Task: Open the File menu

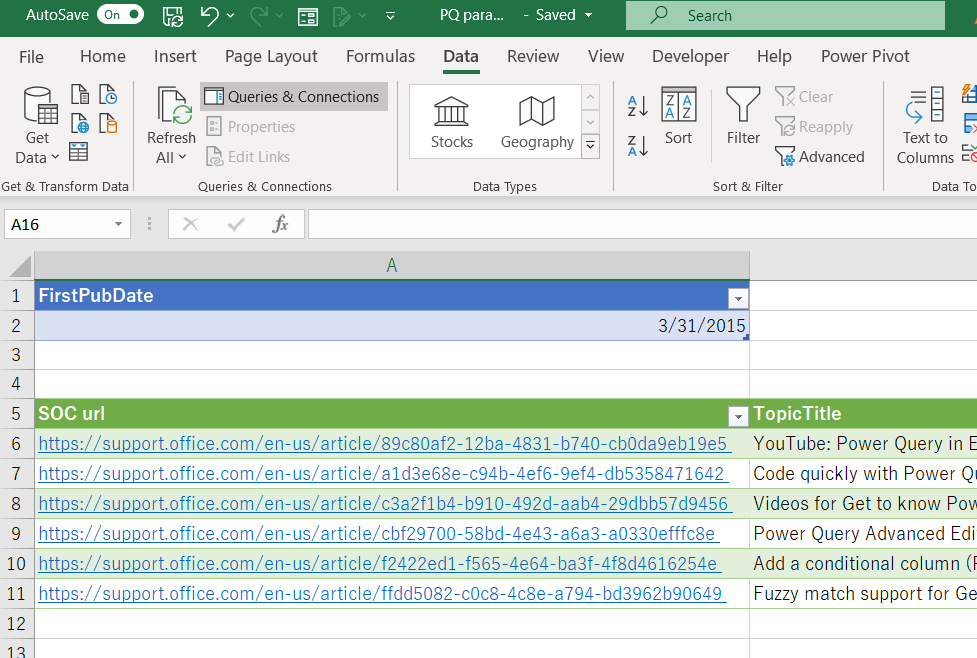Action: coord(31,57)
